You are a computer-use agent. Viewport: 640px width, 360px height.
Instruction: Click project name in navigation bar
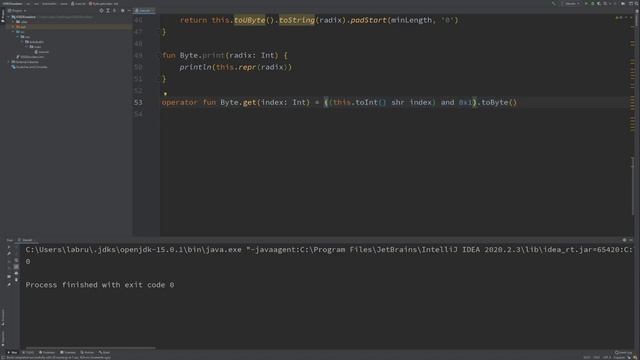[x=13, y=4]
